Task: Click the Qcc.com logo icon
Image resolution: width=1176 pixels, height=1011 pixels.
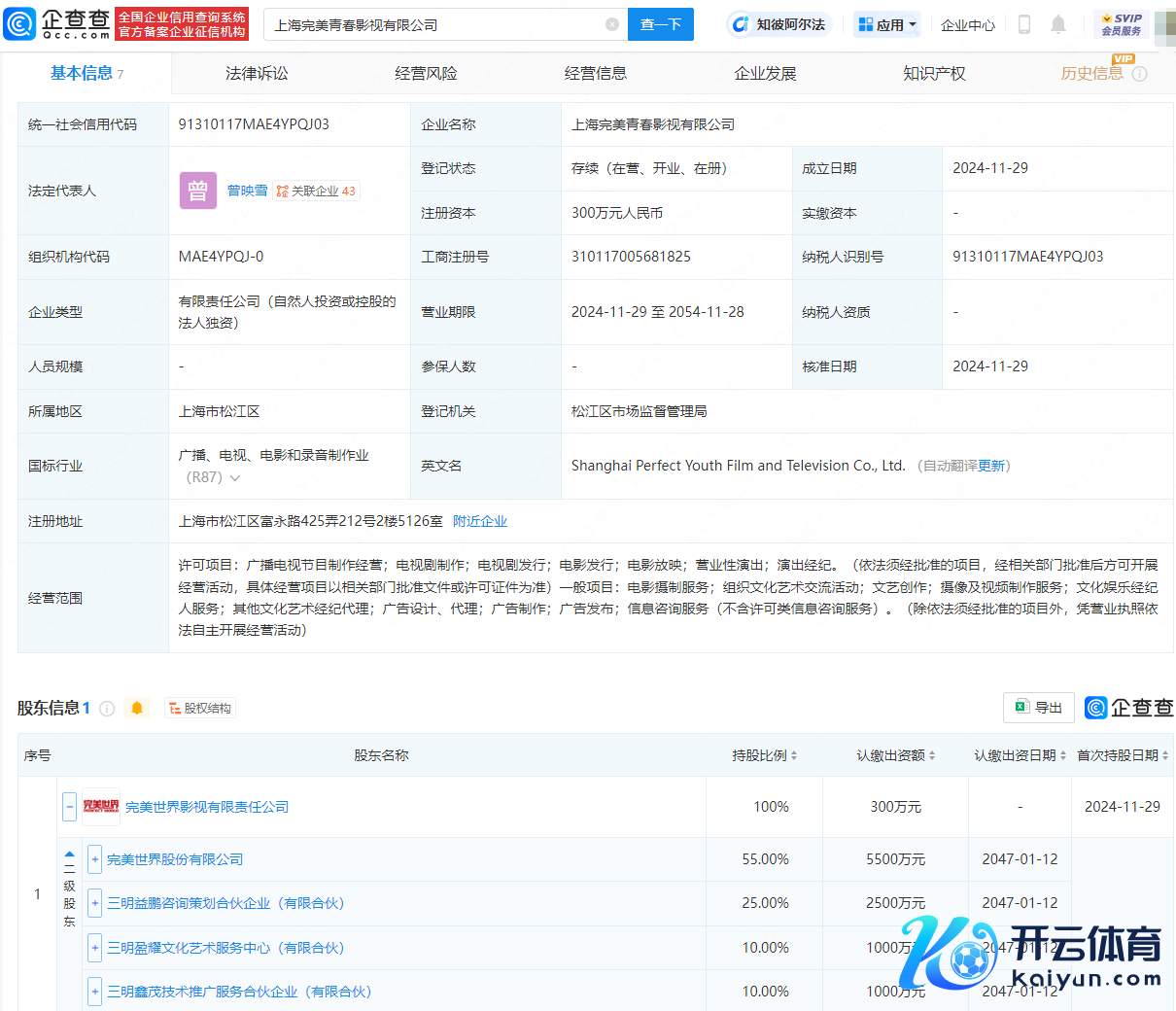Action: pyautogui.click(x=19, y=24)
